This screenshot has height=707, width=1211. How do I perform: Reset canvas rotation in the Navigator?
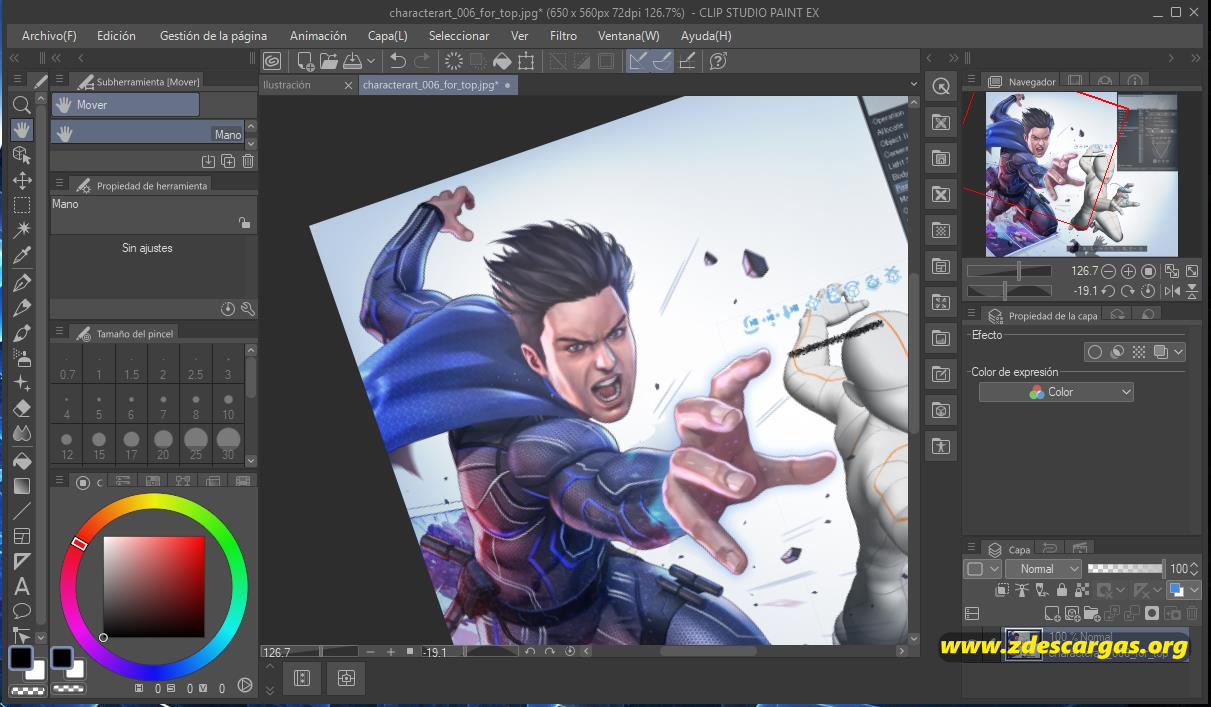[1148, 291]
